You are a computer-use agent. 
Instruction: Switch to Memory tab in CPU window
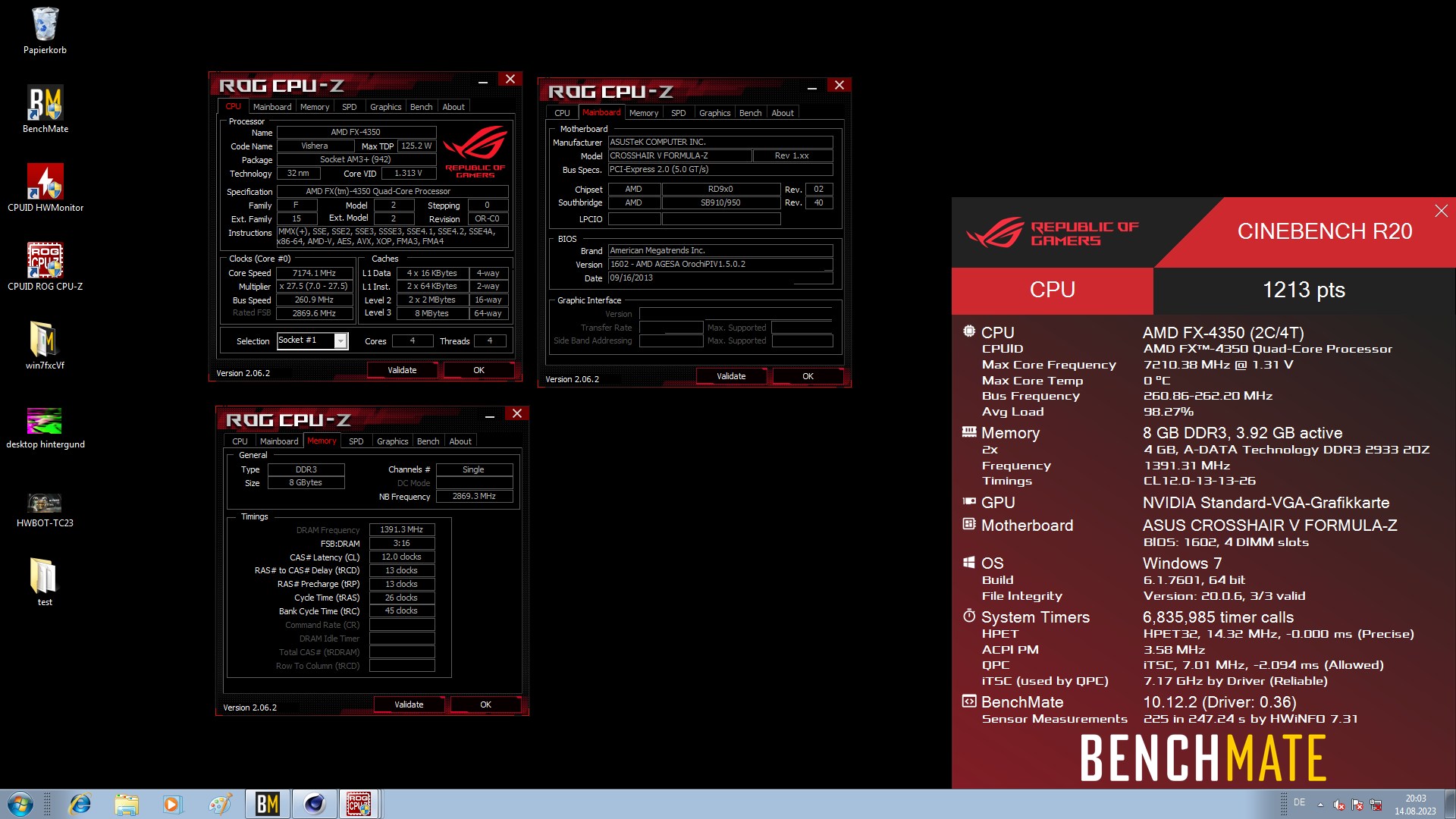tap(315, 107)
